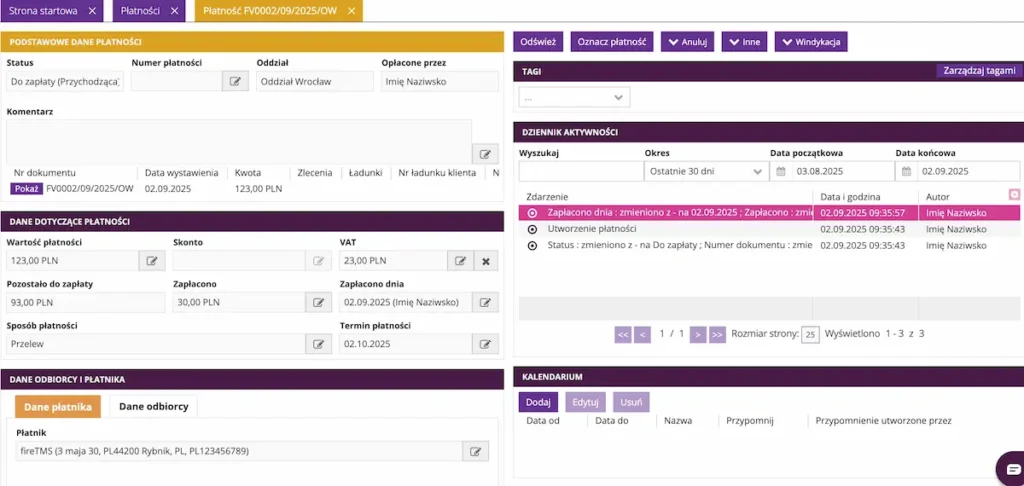1024x486 pixels.
Task: Open the activity log column settings icon
Action: pos(1014,195)
